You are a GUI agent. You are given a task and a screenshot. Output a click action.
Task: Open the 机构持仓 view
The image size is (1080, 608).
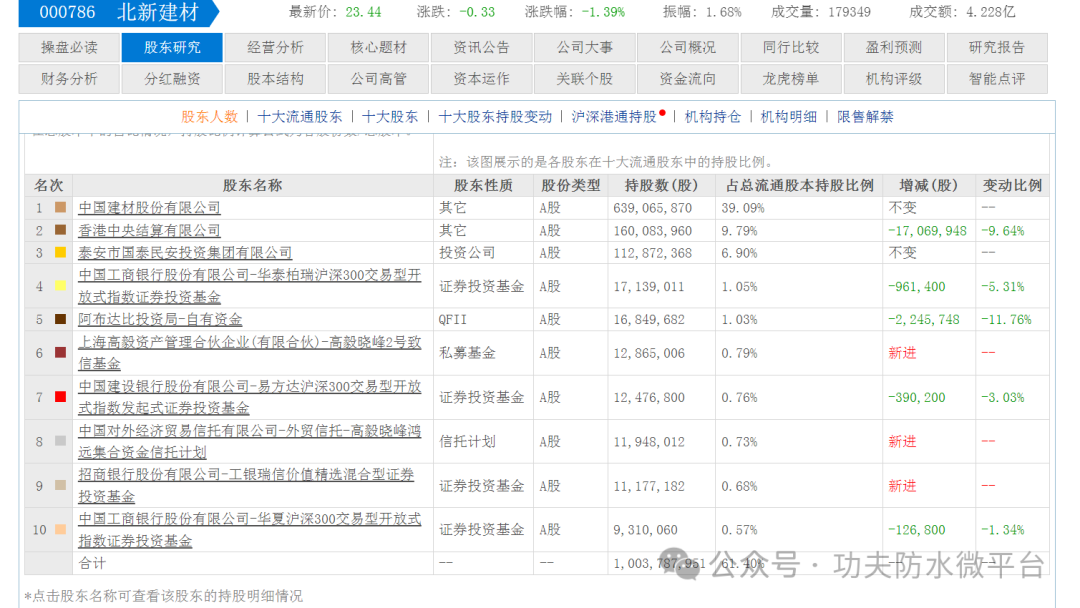708,116
